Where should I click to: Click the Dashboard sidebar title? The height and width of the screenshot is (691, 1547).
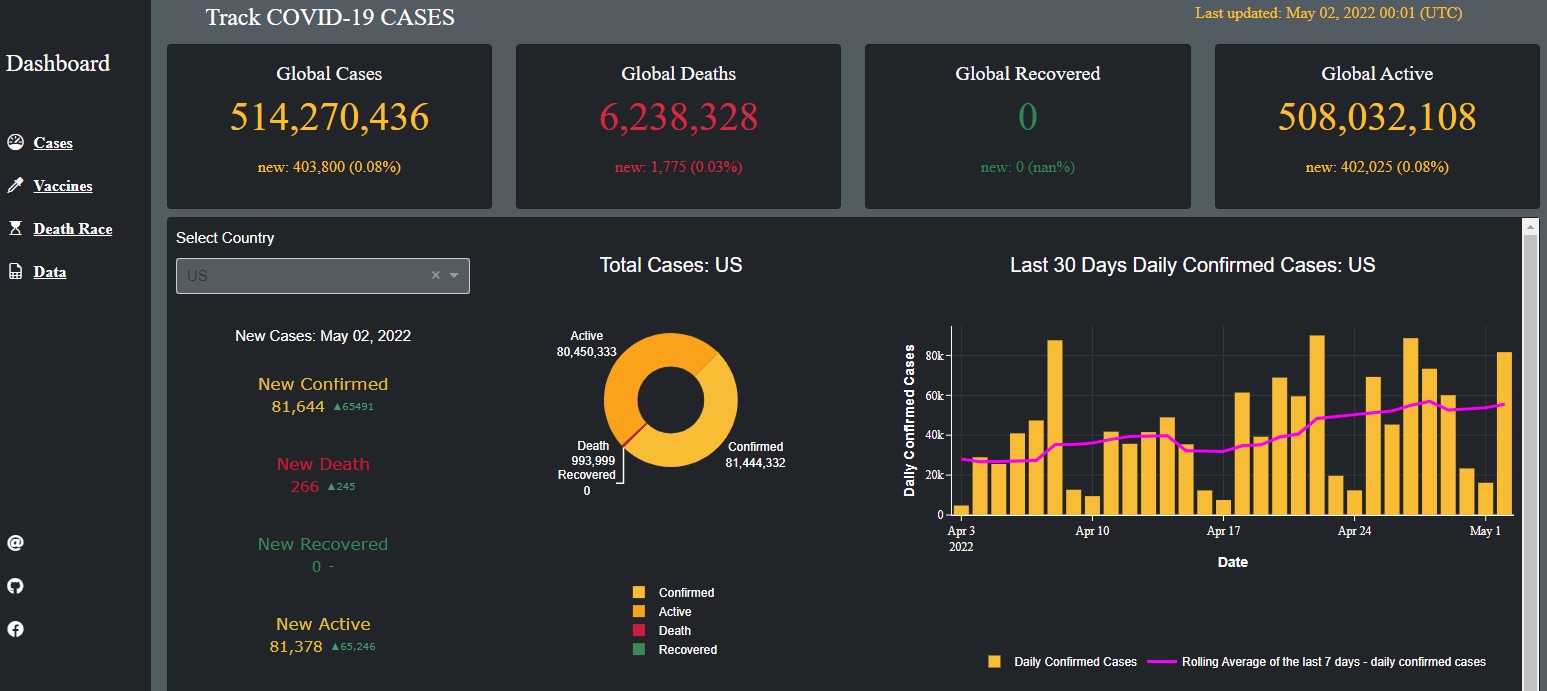(x=58, y=64)
